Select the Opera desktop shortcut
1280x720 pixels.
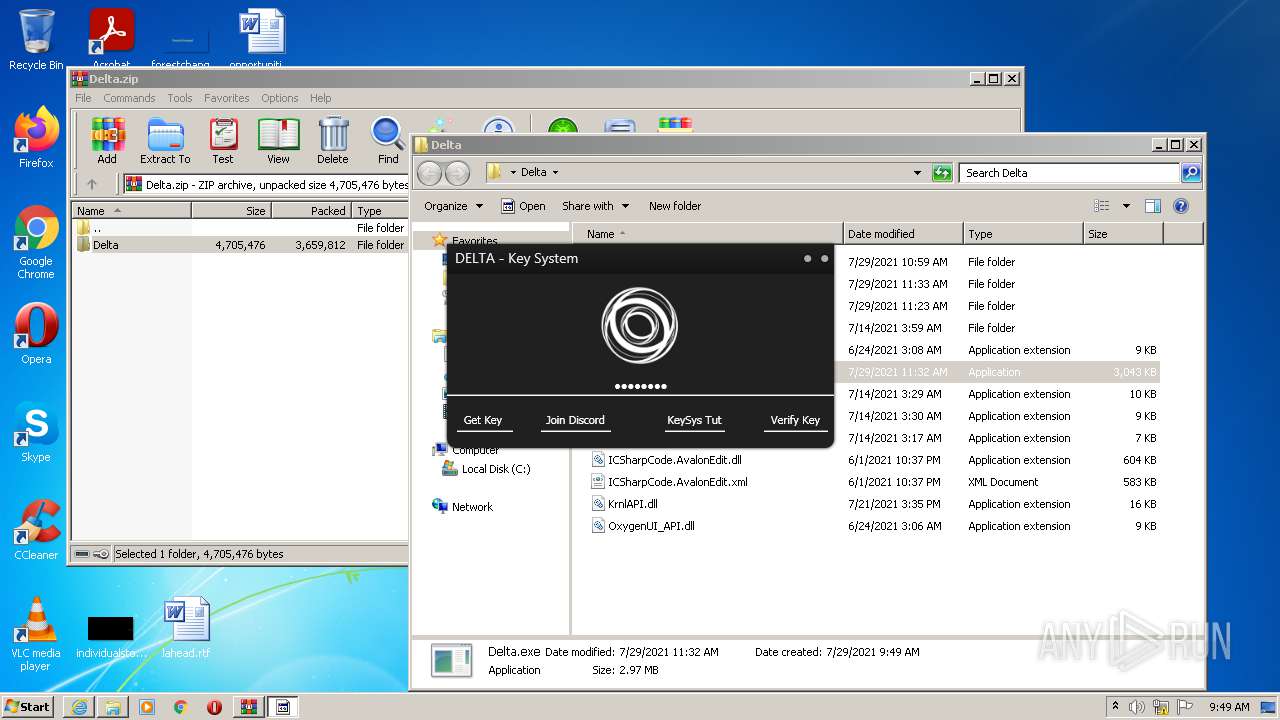pyautogui.click(x=36, y=334)
